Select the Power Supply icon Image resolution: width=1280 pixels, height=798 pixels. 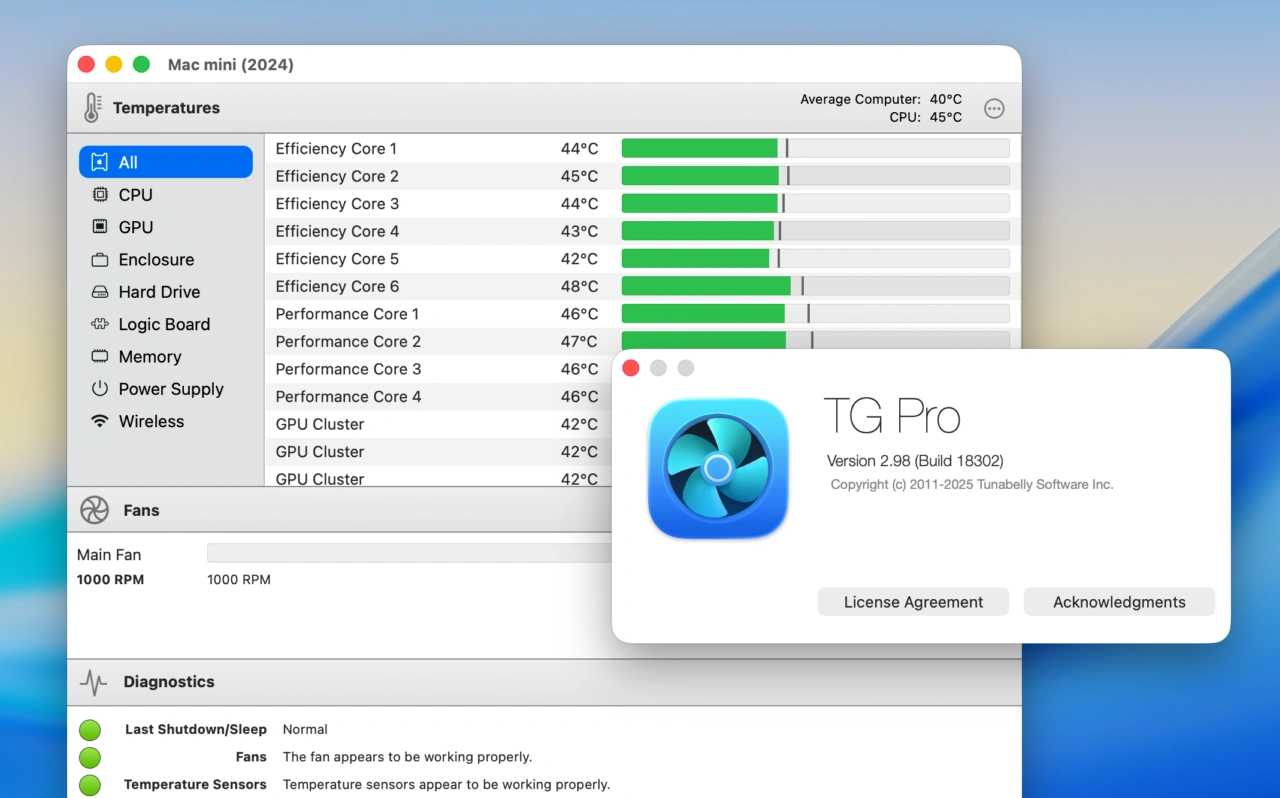click(x=98, y=389)
